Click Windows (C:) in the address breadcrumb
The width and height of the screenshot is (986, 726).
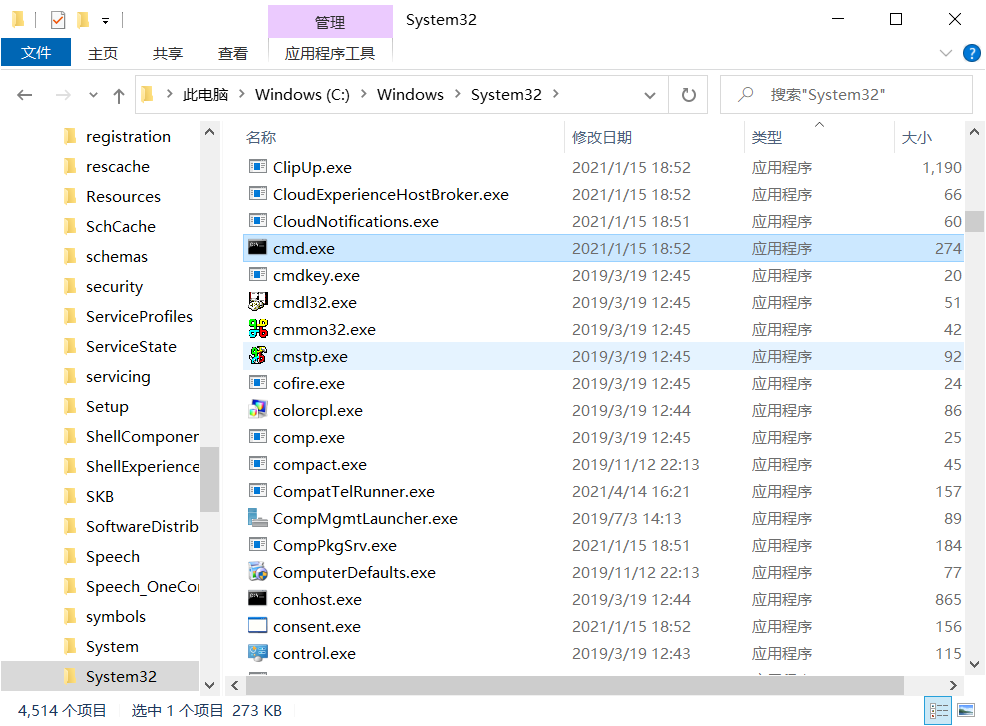[x=302, y=94]
